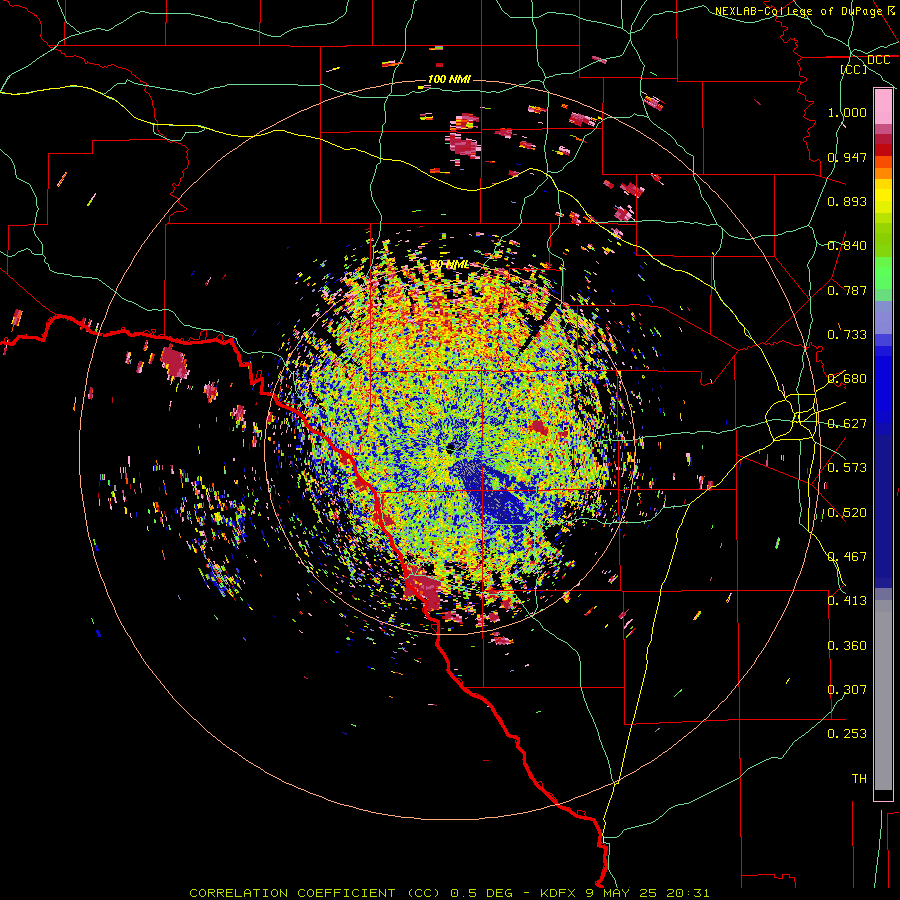
Task: Select the 1.000 legend value
Action: [x=847, y=112]
